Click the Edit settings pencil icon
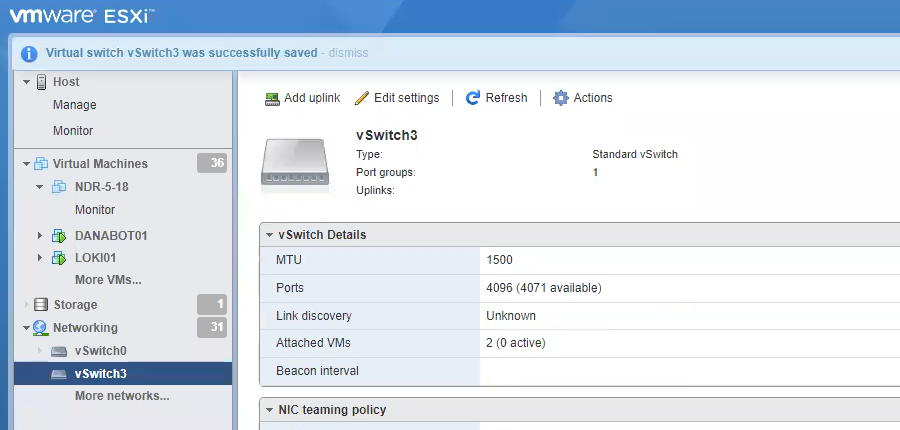 pyautogui.click(x=362, y=98)
